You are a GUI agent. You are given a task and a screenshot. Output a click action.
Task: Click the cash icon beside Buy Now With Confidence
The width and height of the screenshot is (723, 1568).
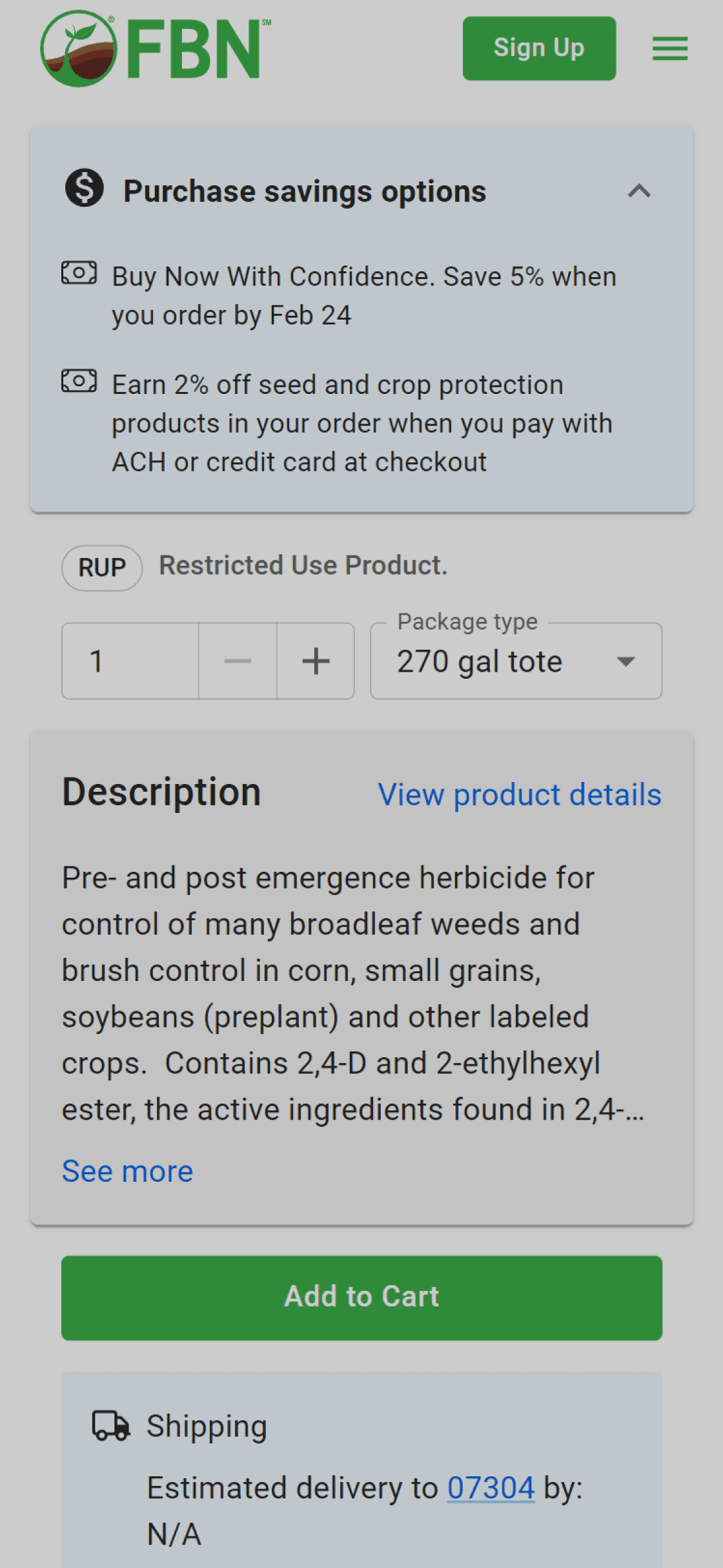pos(79,273)
